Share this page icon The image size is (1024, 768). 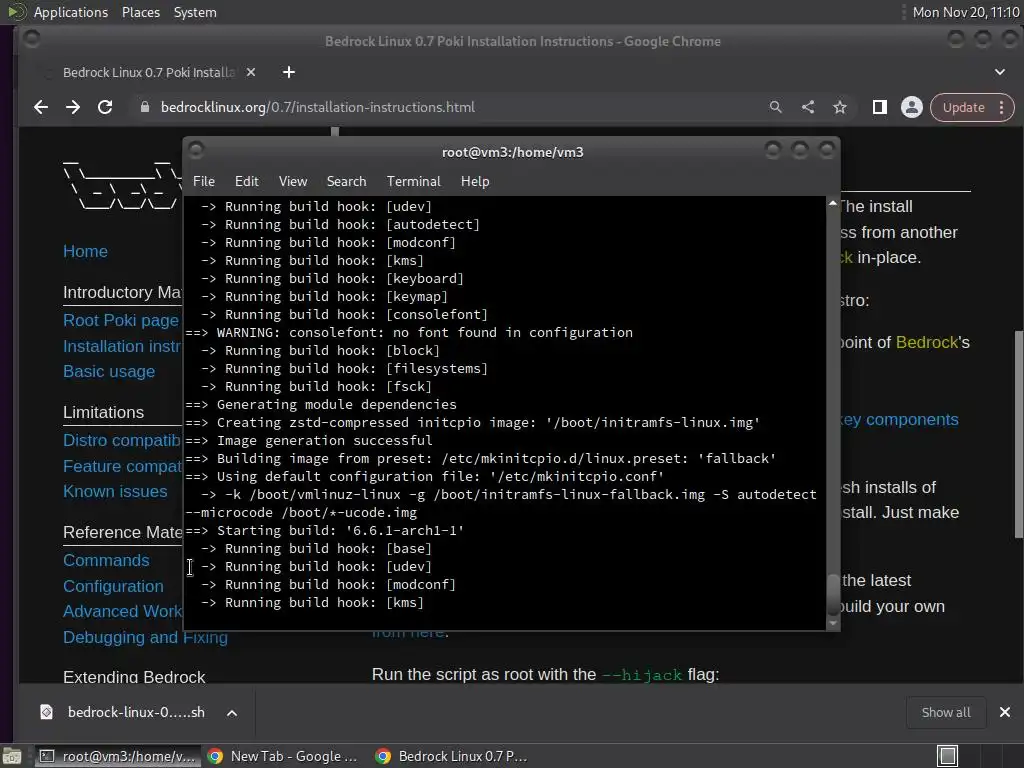[x=808, y=107]
